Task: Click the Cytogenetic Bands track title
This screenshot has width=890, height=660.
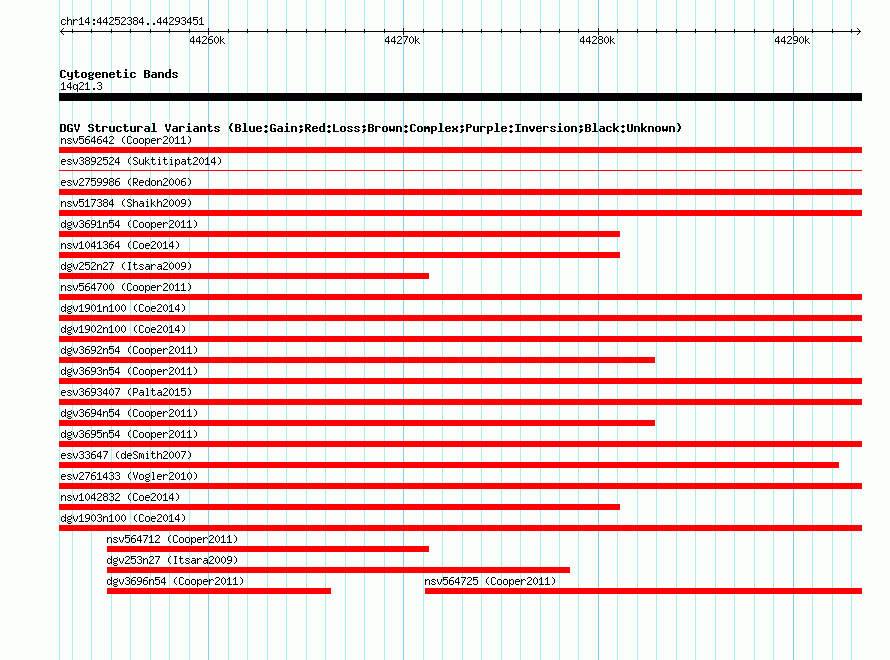Action: 119,74
